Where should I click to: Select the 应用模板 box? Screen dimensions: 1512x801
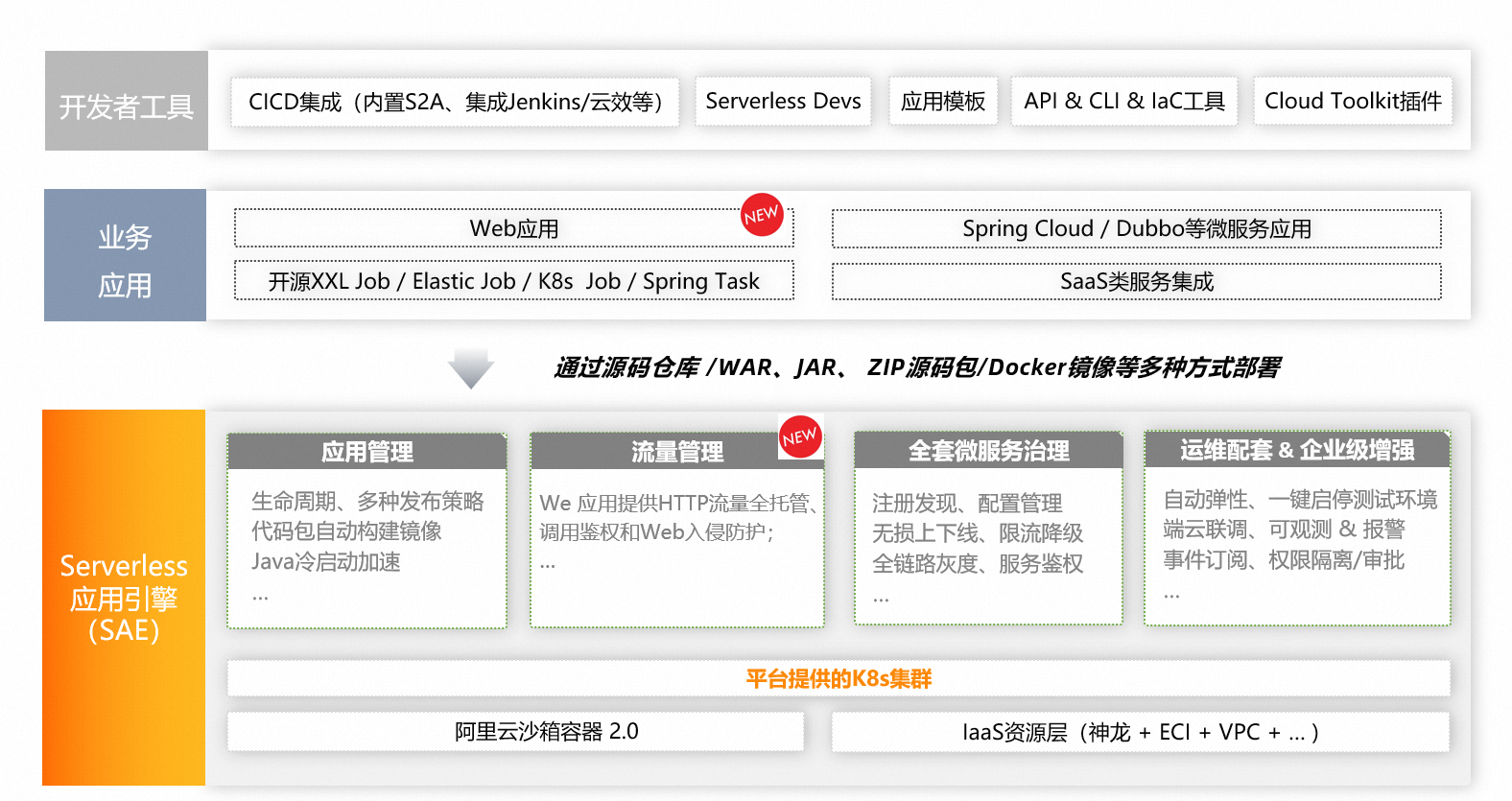(x=943, y=102)
